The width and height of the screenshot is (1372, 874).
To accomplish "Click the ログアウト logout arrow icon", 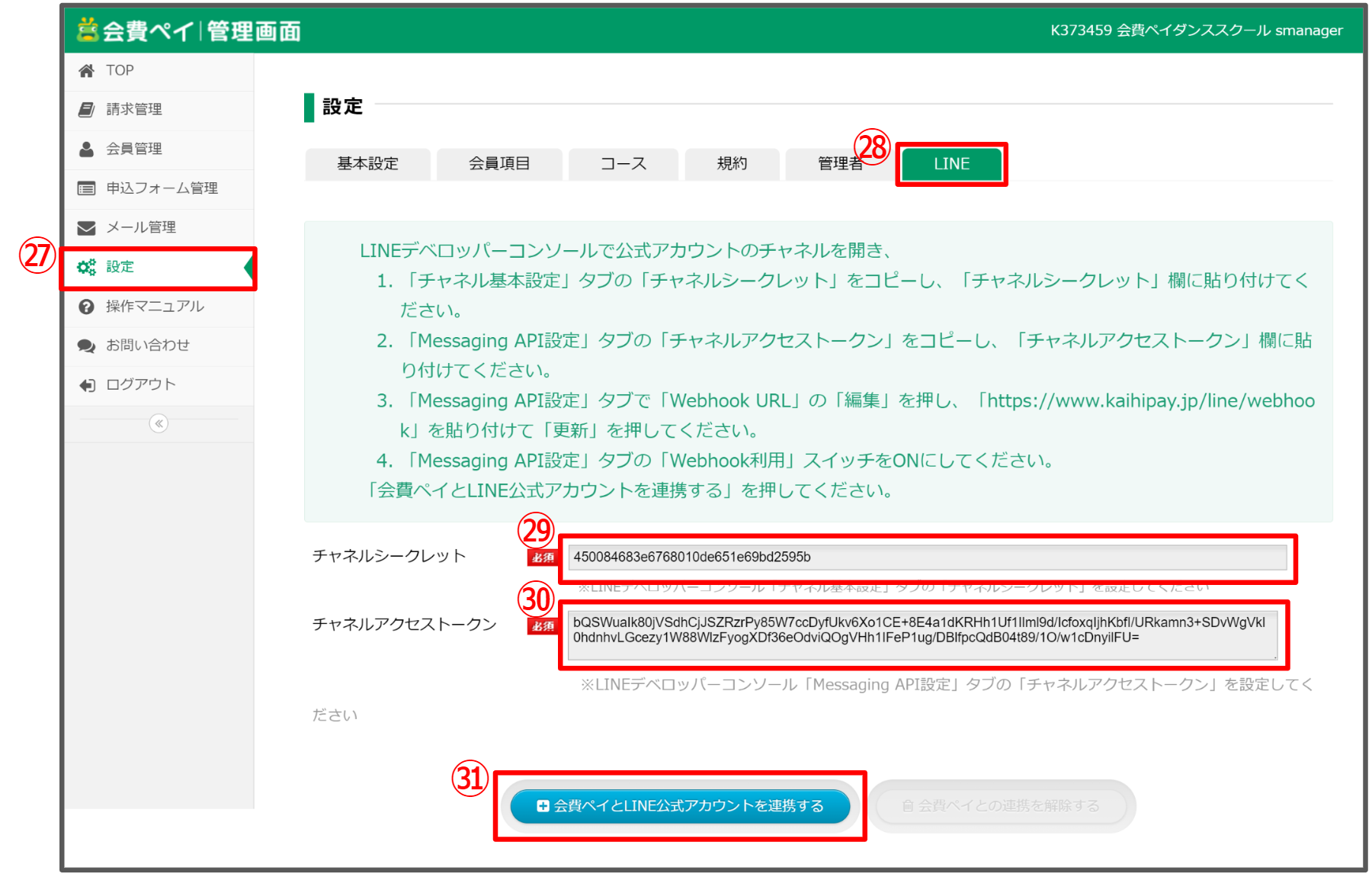I will [87, 385].
